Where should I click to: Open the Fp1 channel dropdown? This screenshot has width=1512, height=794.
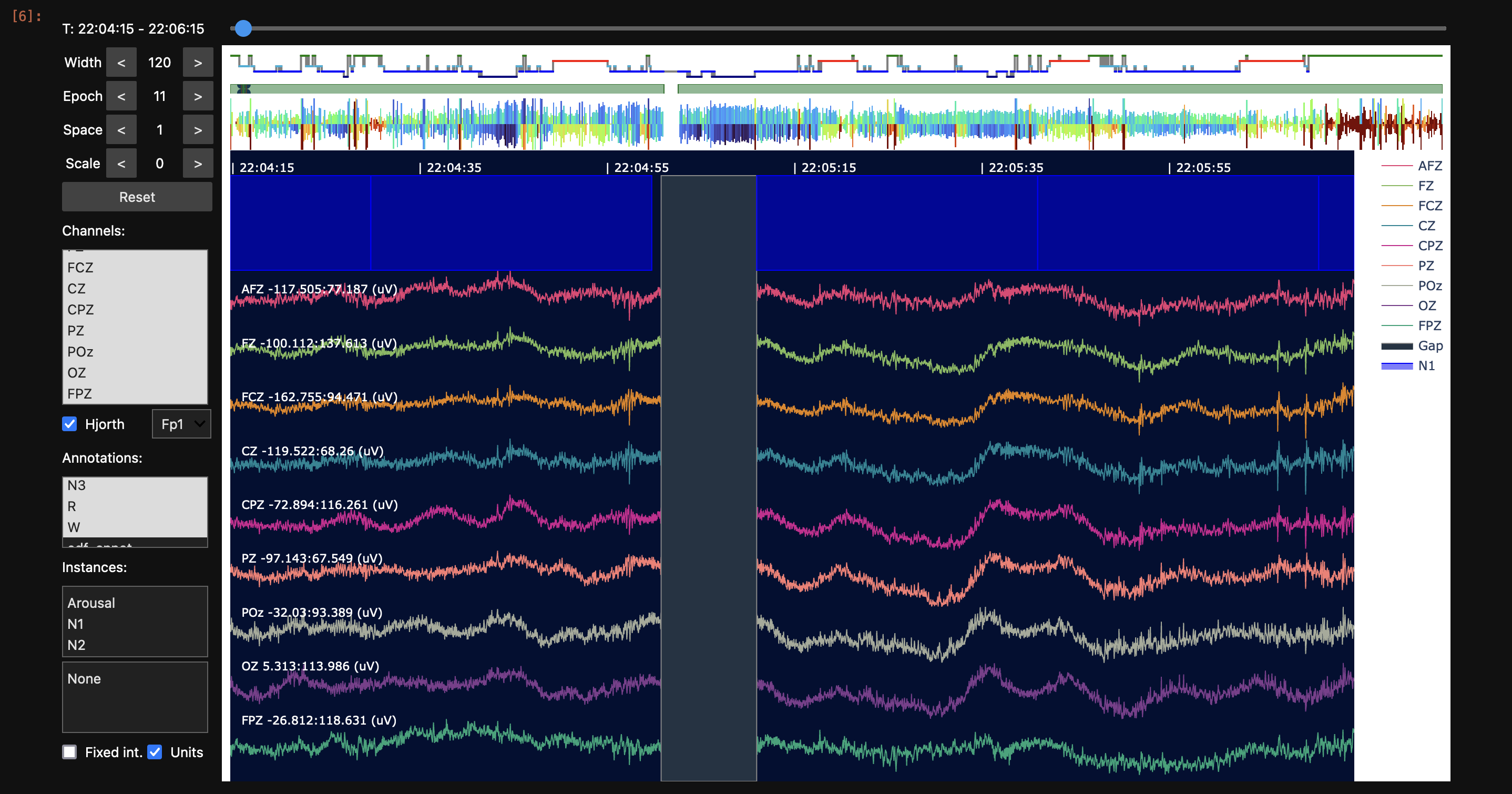[181, 424]
